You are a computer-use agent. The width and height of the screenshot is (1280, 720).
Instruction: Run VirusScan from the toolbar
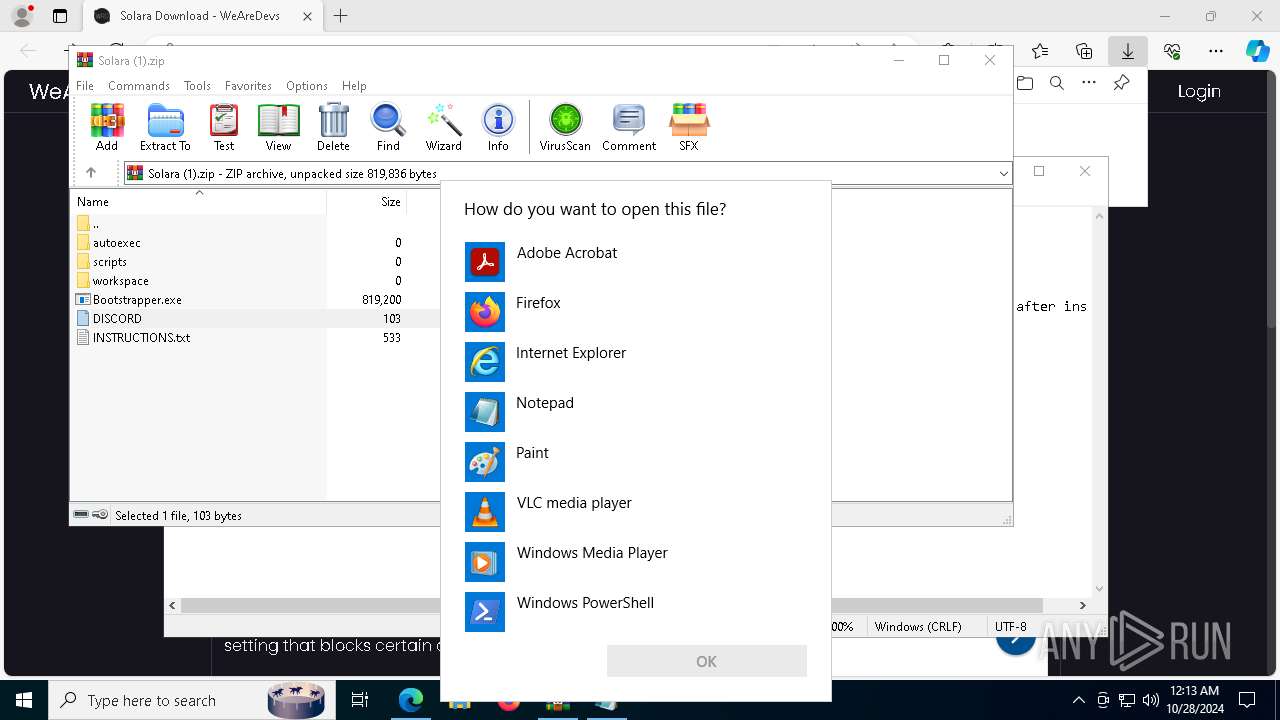pos(565,127)
